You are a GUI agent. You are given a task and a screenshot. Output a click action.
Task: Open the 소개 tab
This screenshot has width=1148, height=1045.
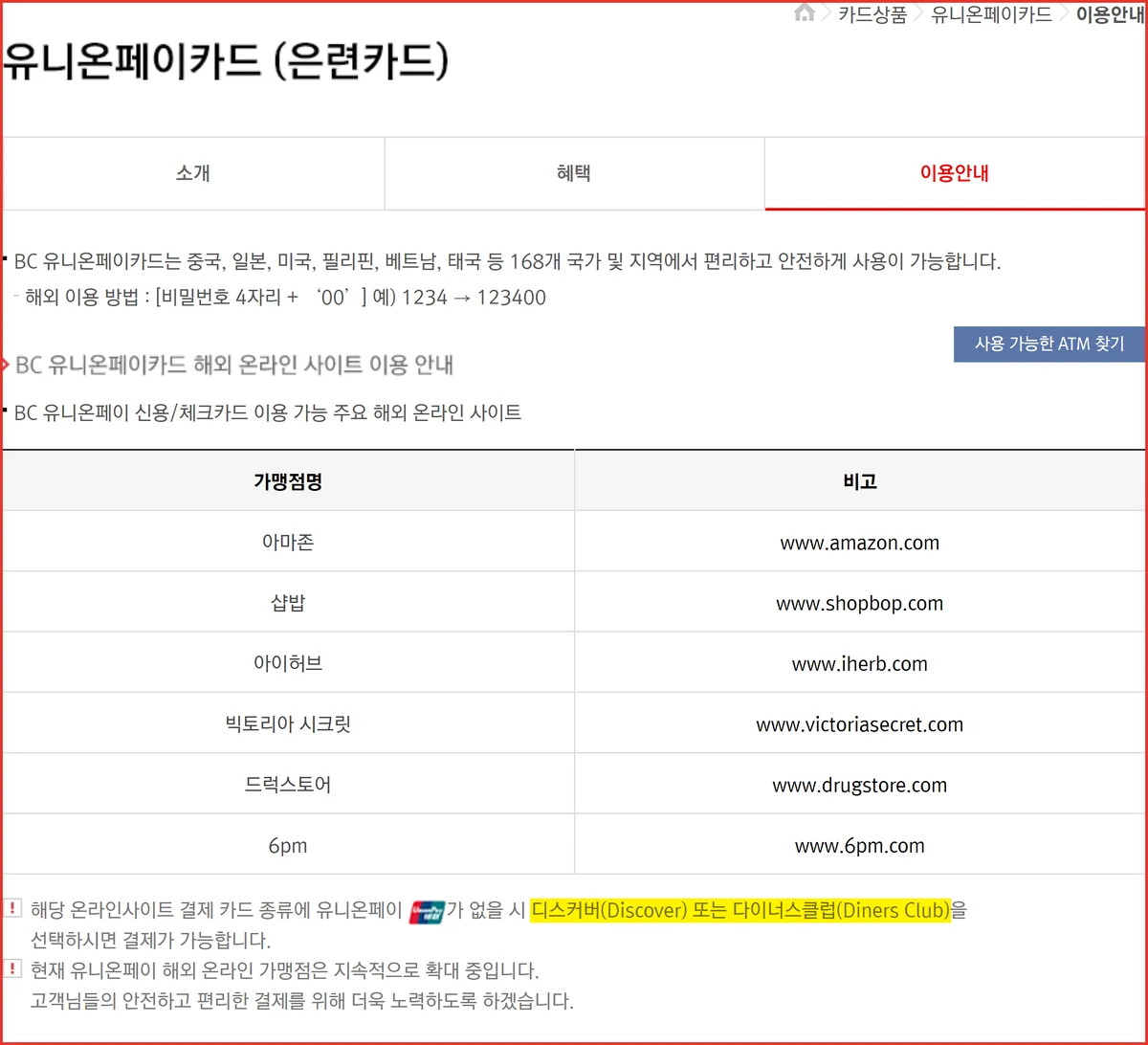coord(193,173)
